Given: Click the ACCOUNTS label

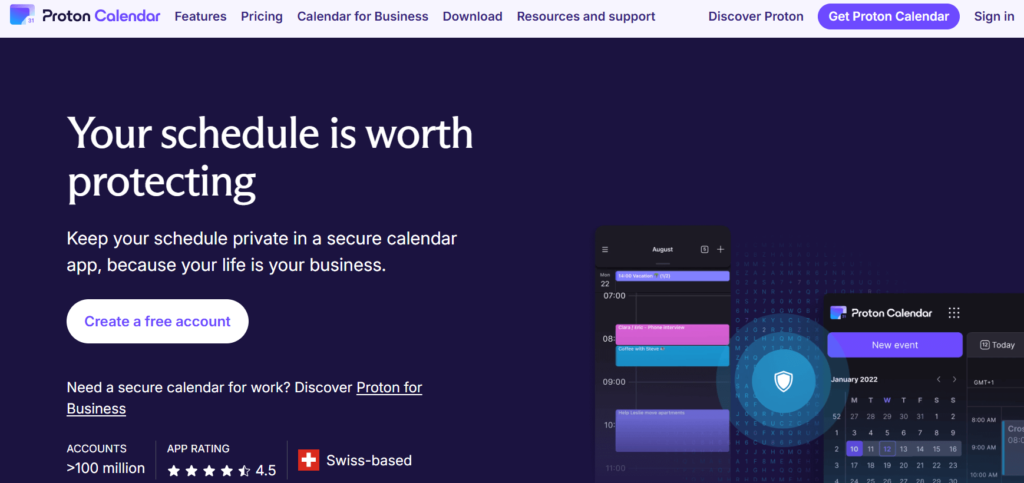Looking at the screenshot, I should click(x=97, y=449).
